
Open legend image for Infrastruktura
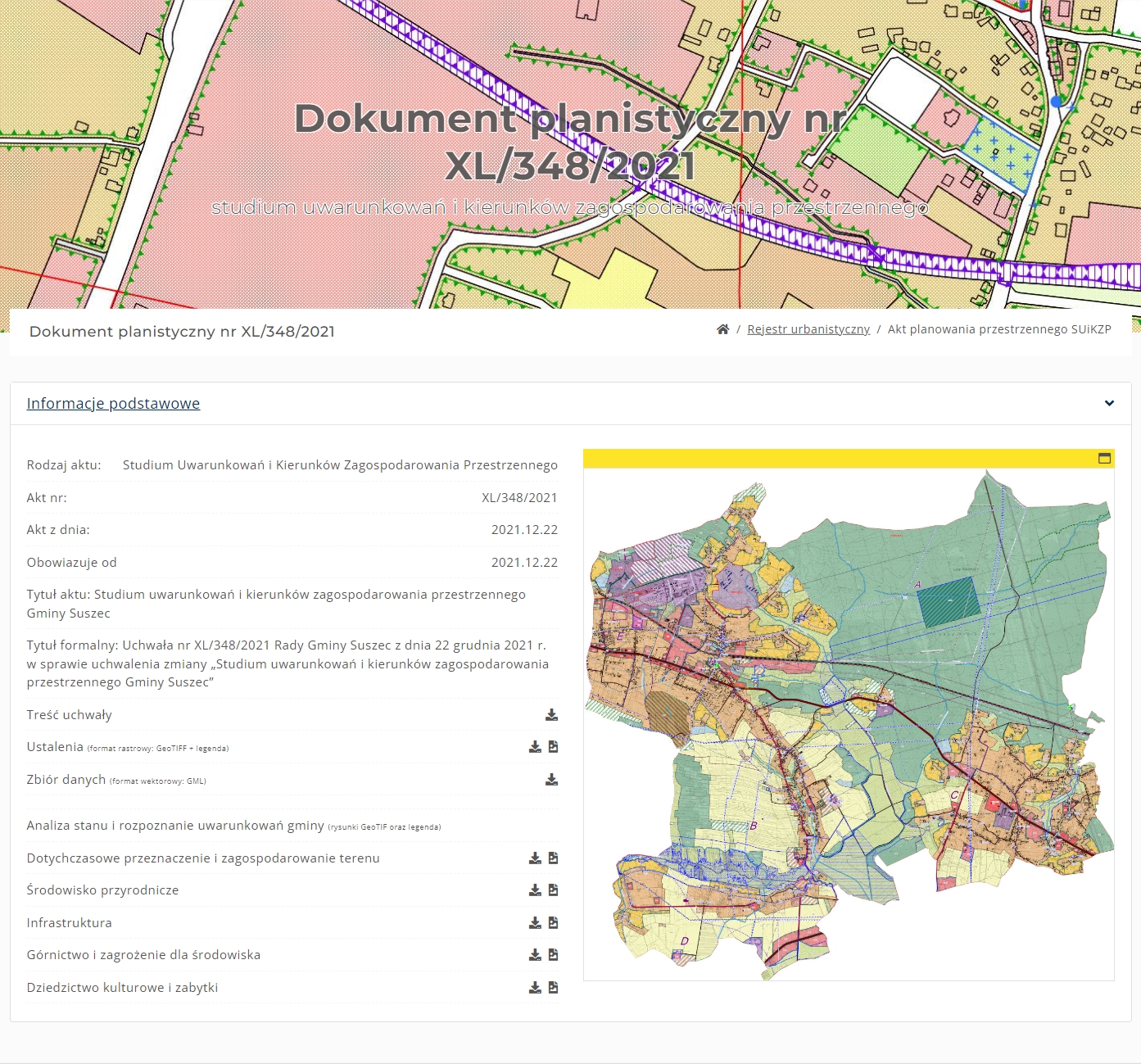click(554, 923)
